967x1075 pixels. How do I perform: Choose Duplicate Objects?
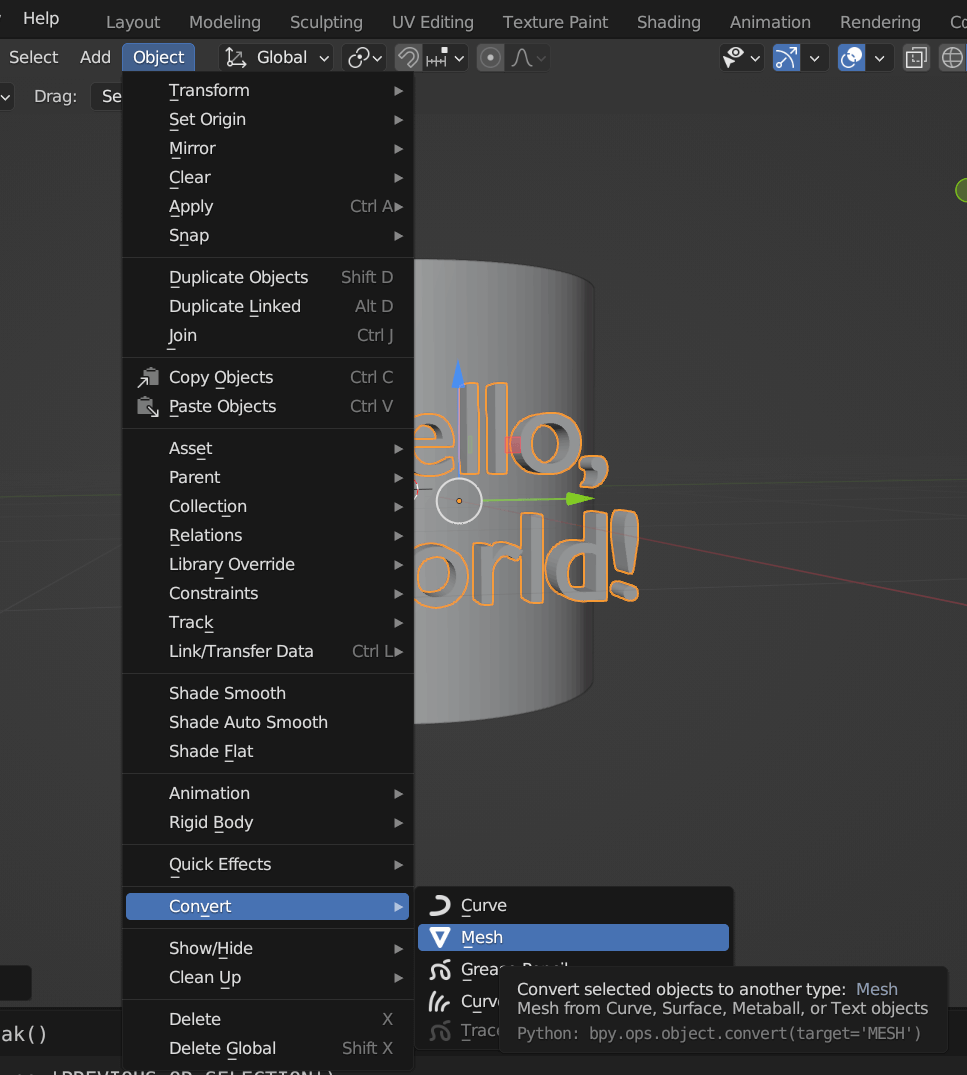coord(267,278)
